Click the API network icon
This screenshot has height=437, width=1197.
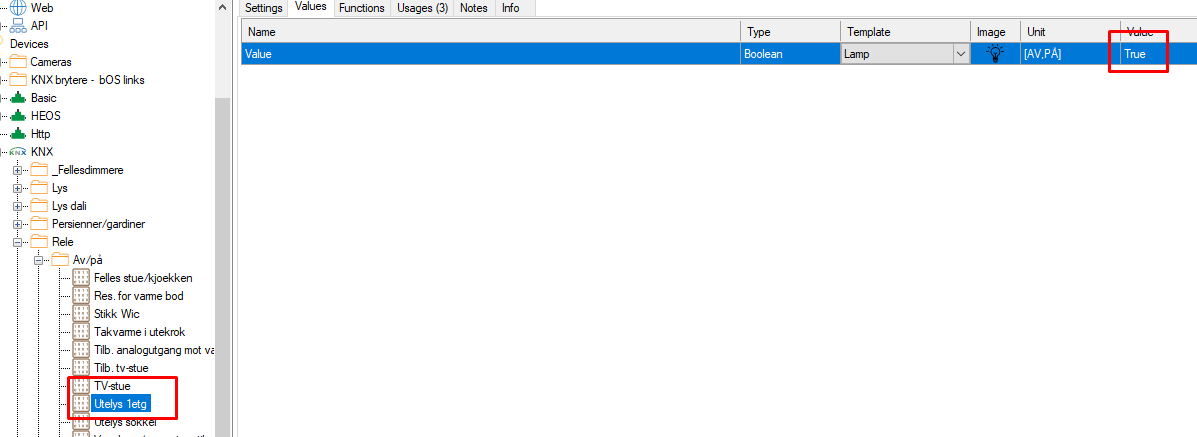pyautogui.click(x=18, y=25)
